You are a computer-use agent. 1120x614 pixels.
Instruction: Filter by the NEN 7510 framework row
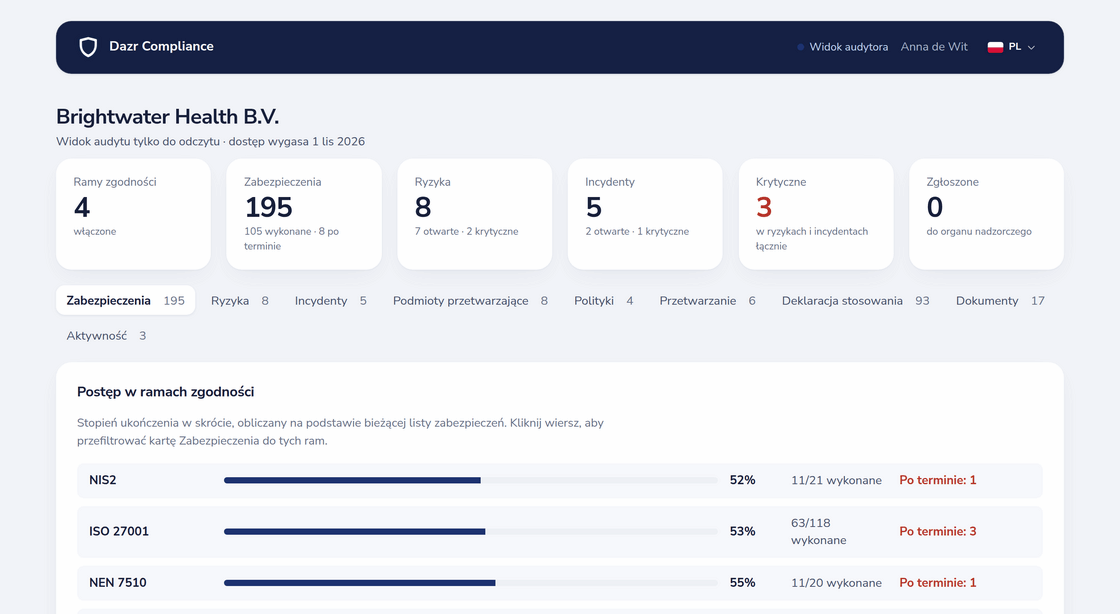560,583
